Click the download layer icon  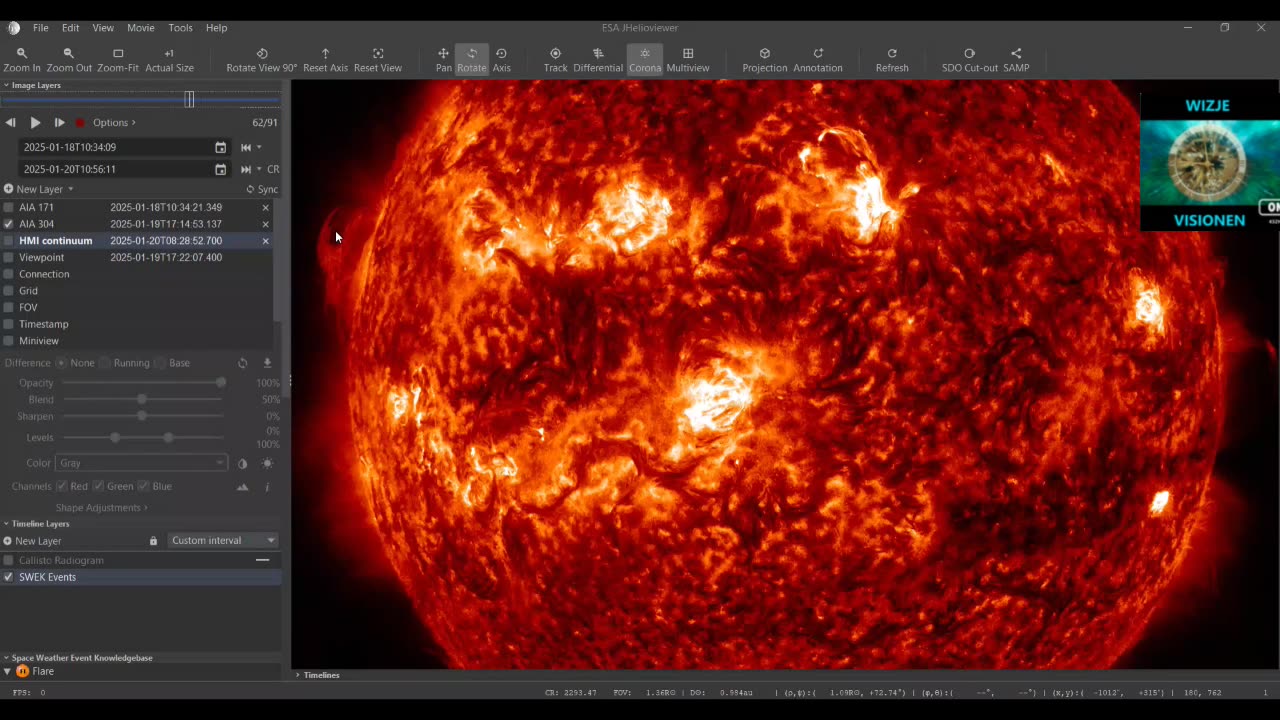pos(267,363)
